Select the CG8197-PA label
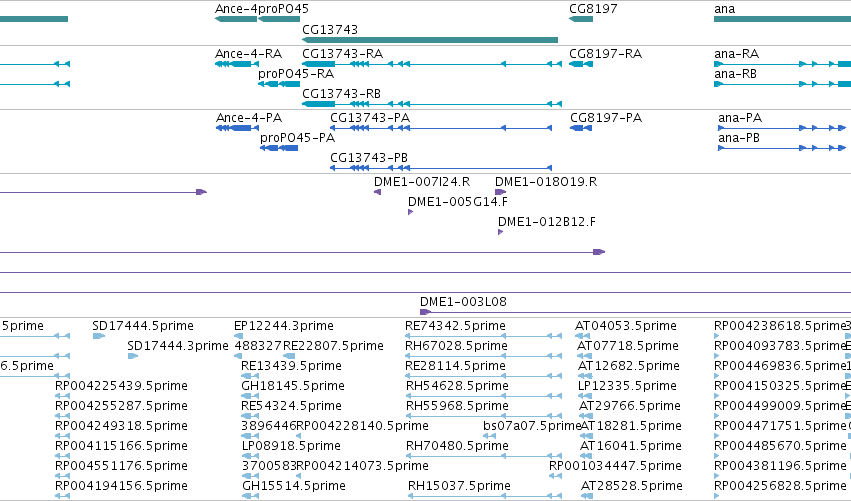 (606, 118)
